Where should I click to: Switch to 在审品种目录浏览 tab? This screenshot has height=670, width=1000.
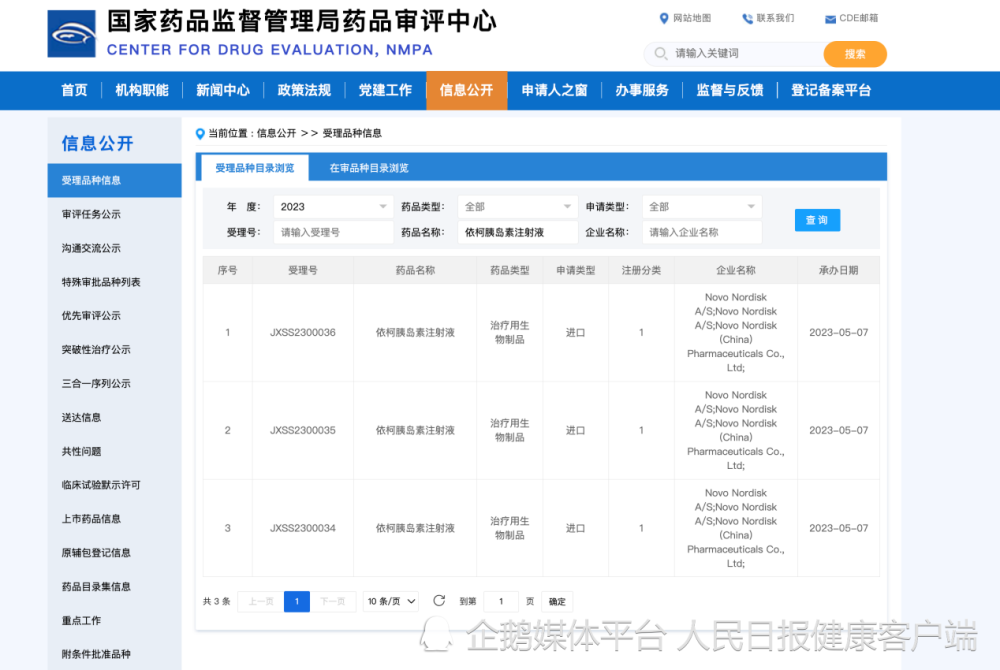369,168
